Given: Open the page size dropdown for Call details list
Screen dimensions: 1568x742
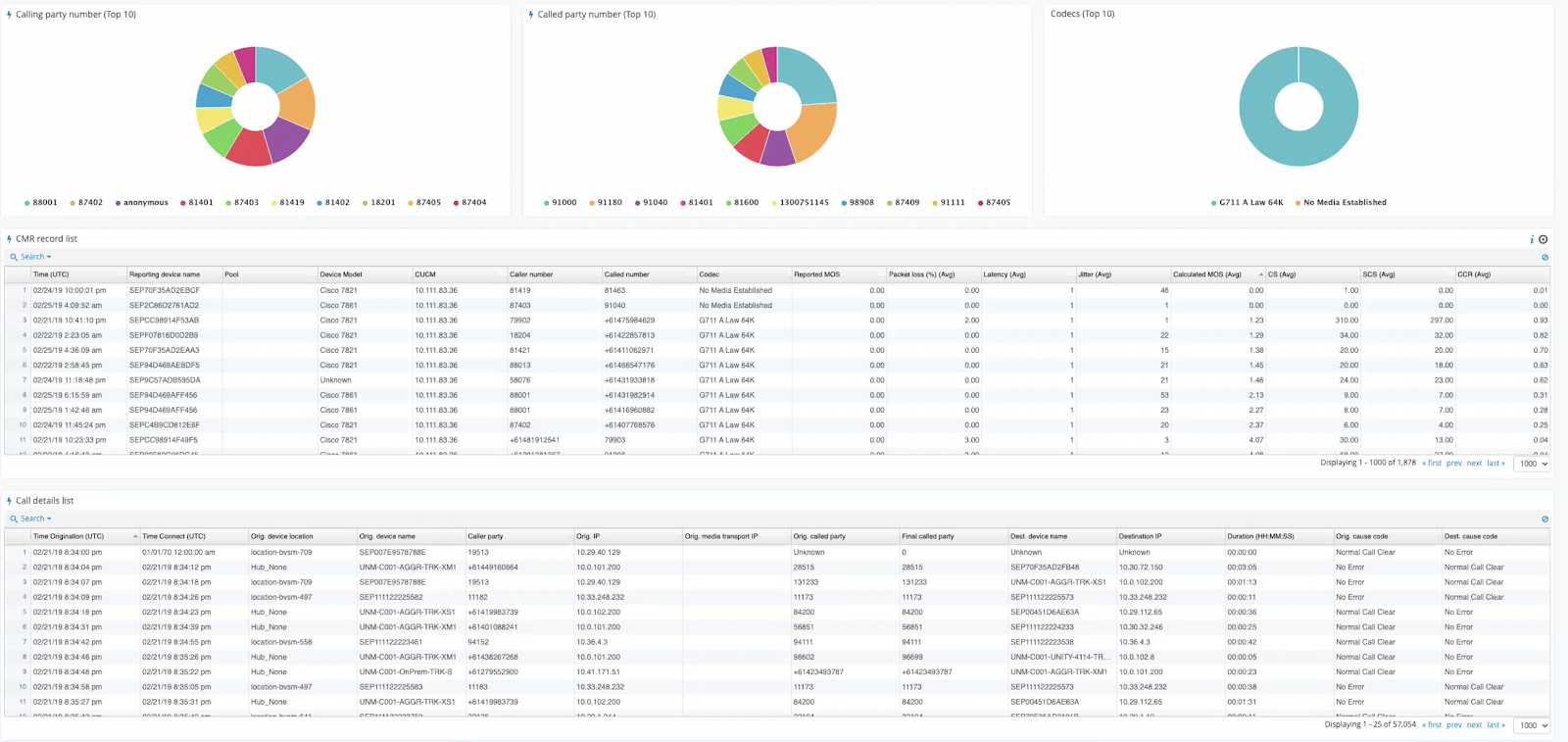Looking at the screenshot, I should pyautogui.click(x=1533, y=725).
